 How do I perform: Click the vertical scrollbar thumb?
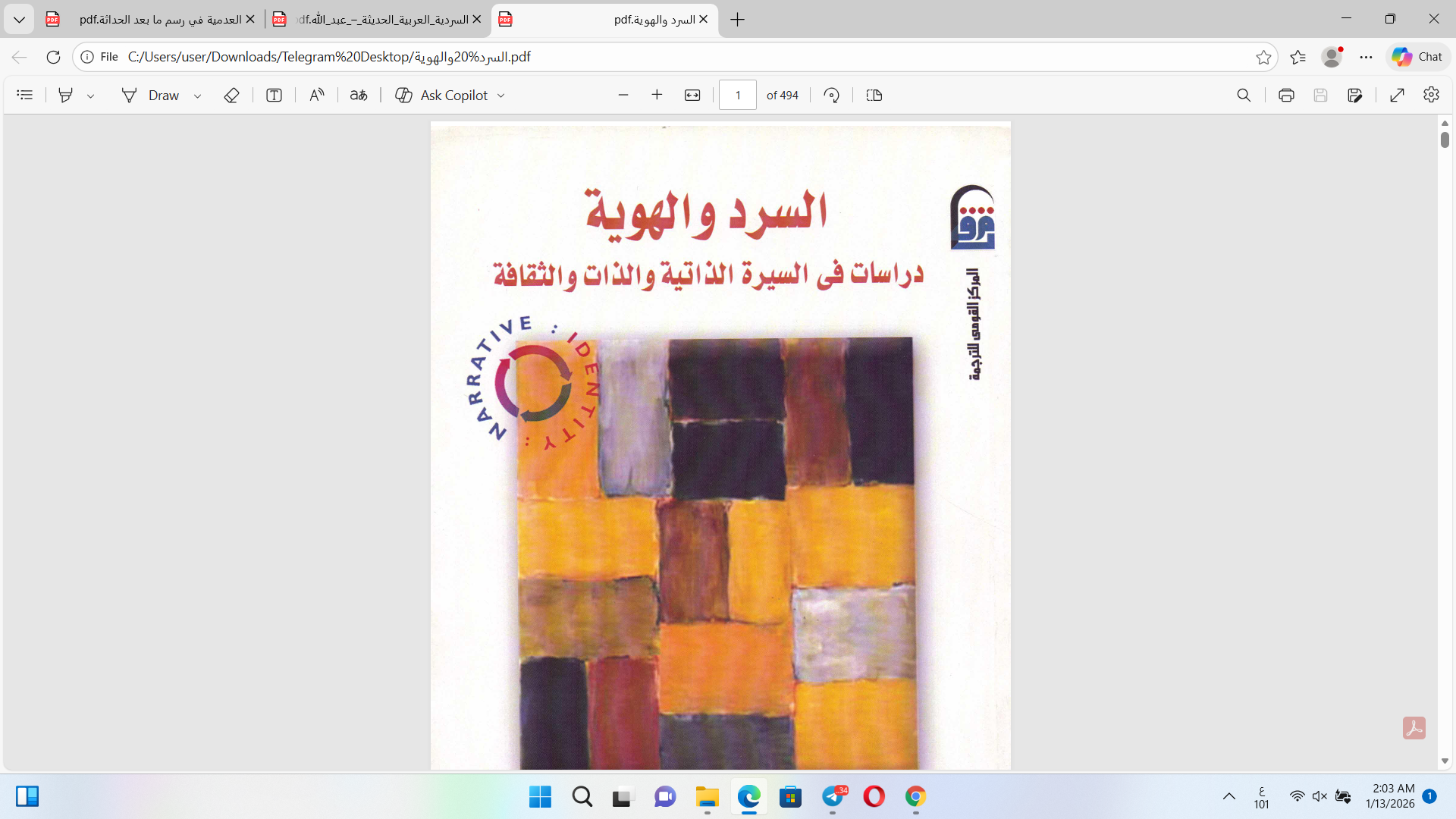coord(1445,140)
